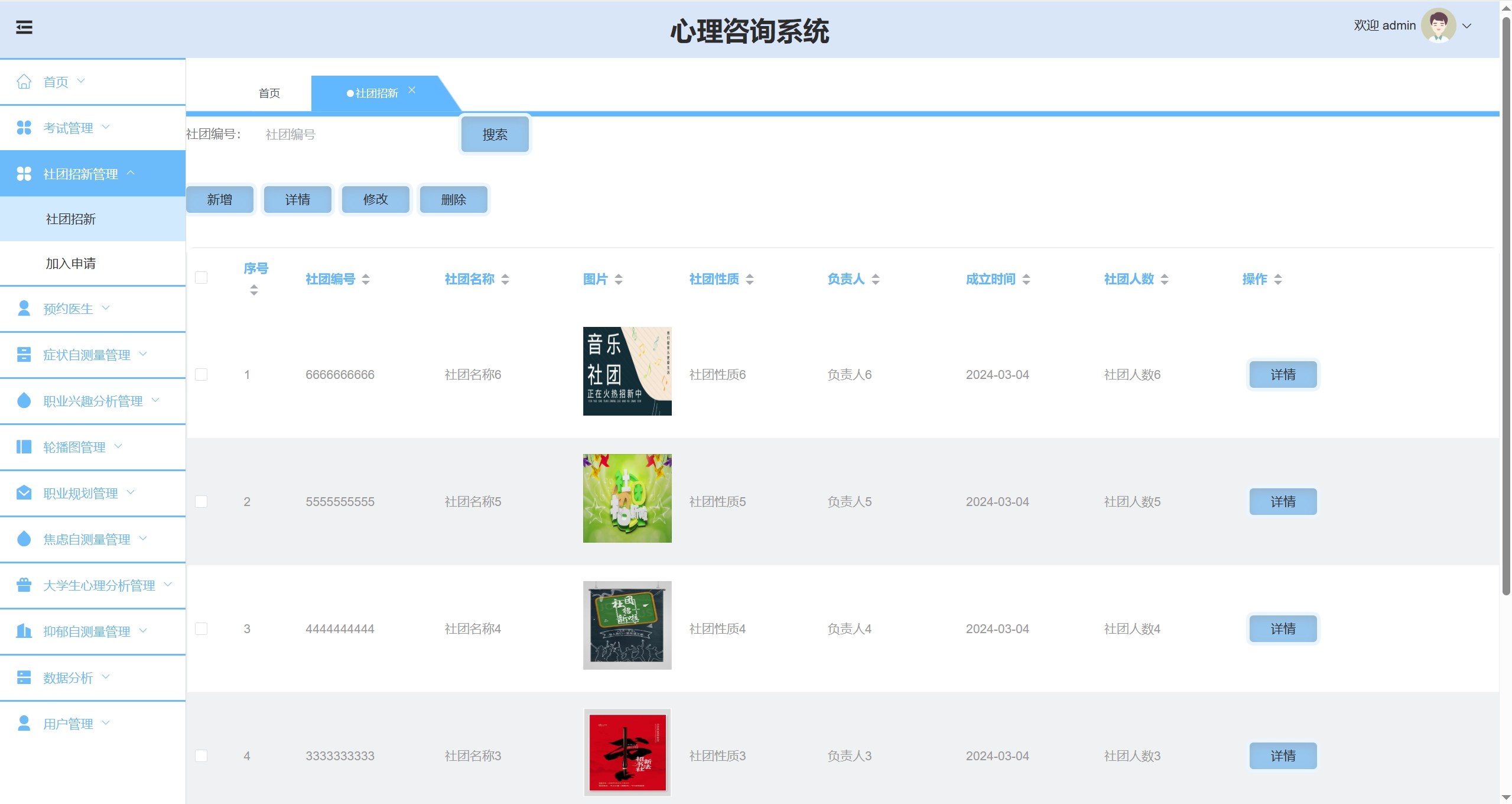Image resolution: width=1512 pixels, height=804 pixels.
Task: Click the 预约医生 person icon
Action: [x=24, y=309]
